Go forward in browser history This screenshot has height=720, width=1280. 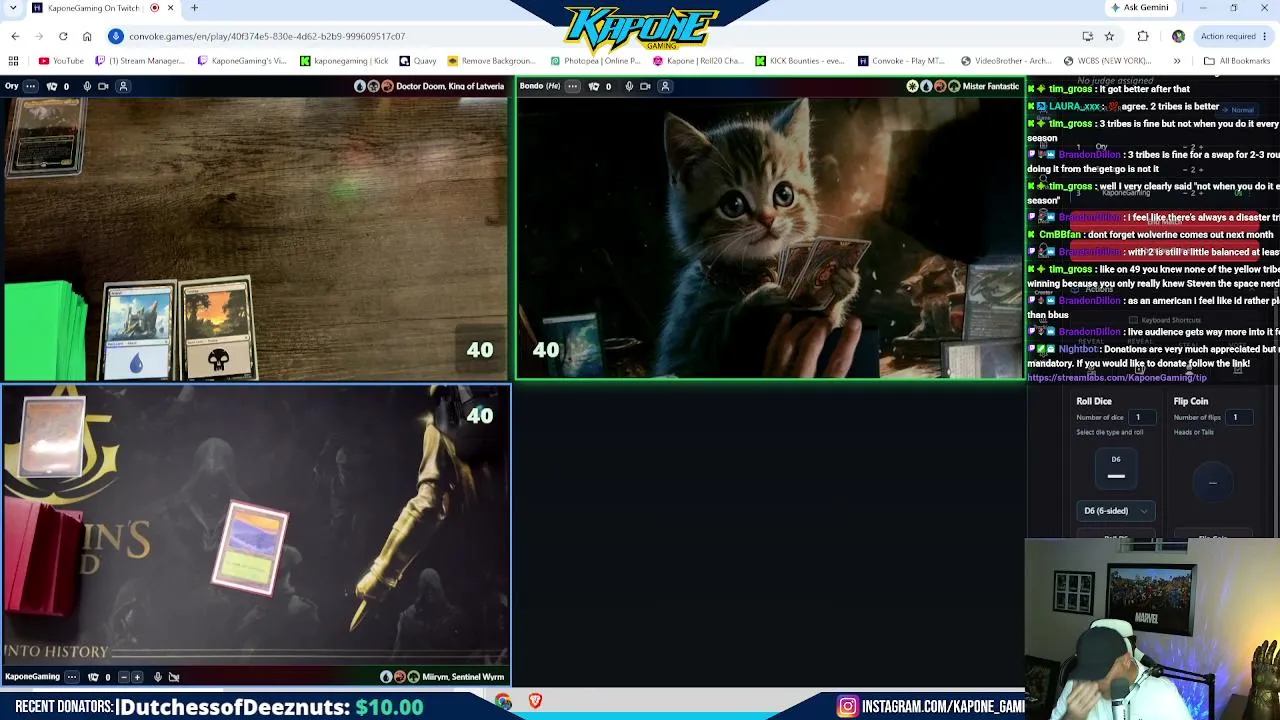click(x=39, y=36)
